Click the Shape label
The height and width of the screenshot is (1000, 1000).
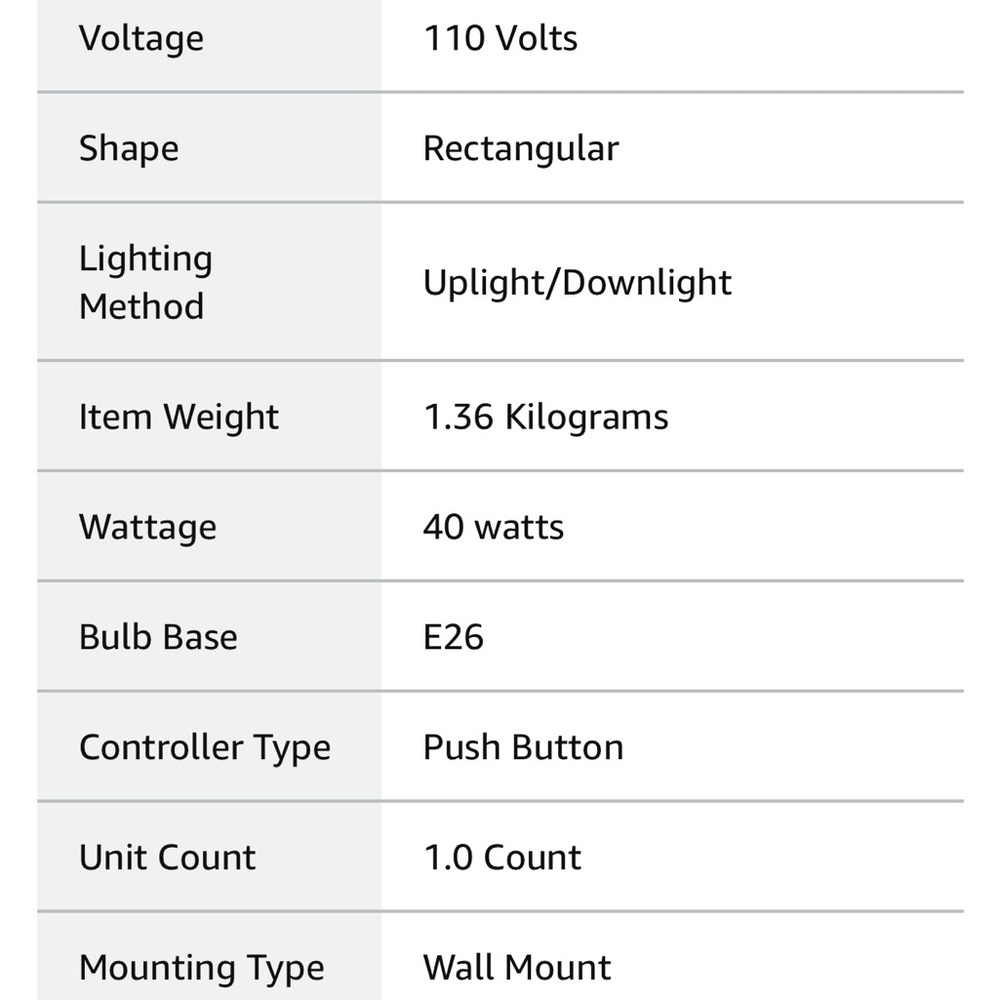129,149
